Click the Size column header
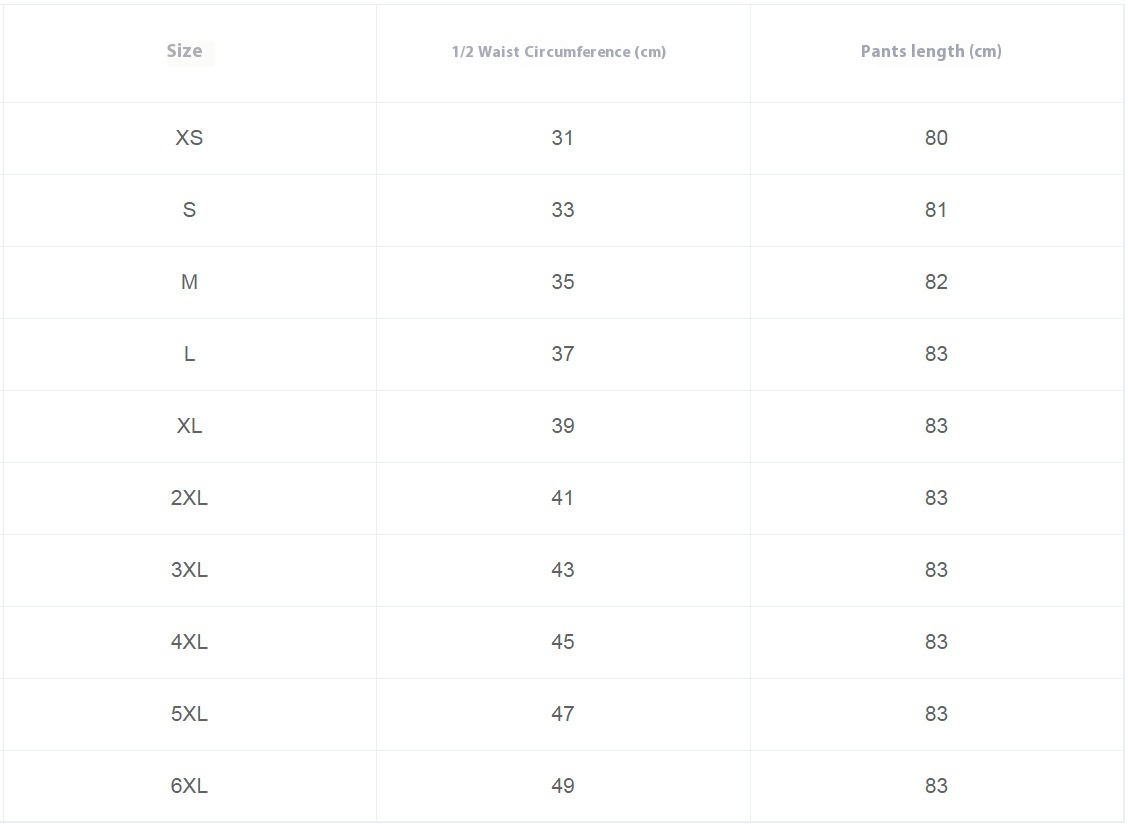The image size is (1128, 828). click(184, 51)
